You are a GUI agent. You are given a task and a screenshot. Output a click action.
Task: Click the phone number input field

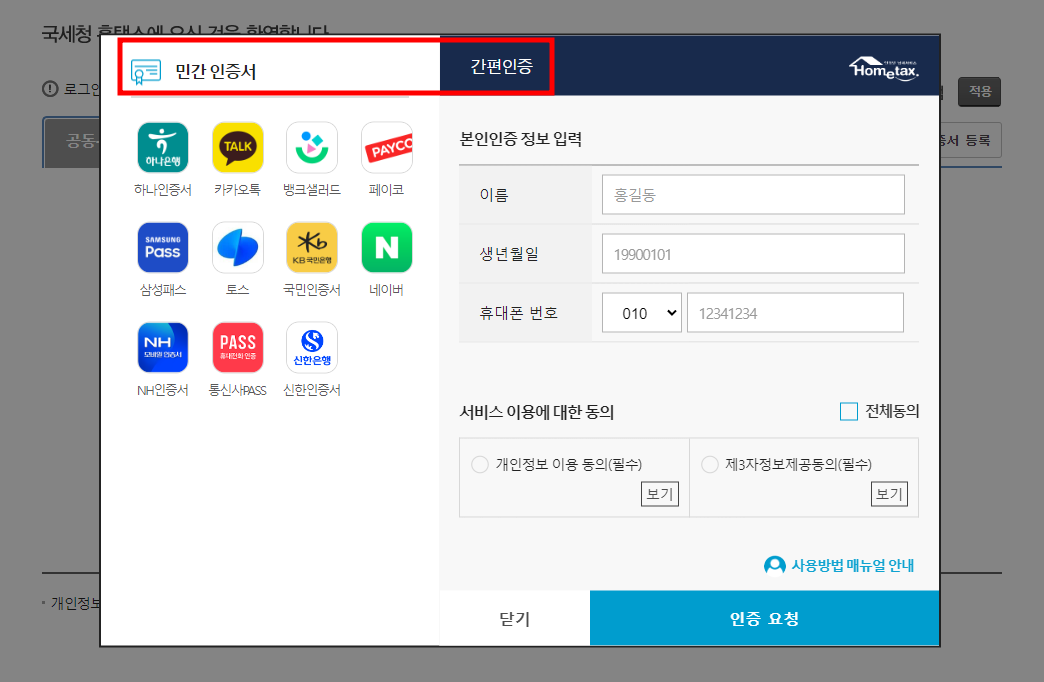[795, 313]
